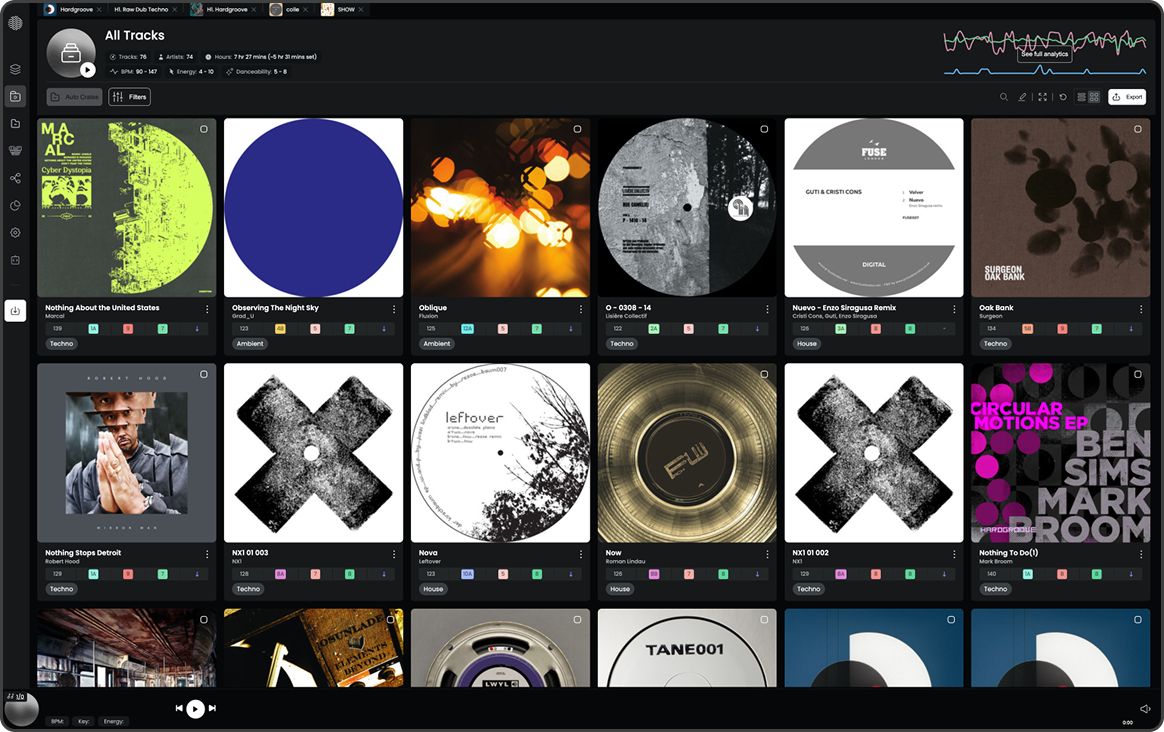
Task: Tick the checkbox on Now cover art
Action: click(x=764, y=374)
